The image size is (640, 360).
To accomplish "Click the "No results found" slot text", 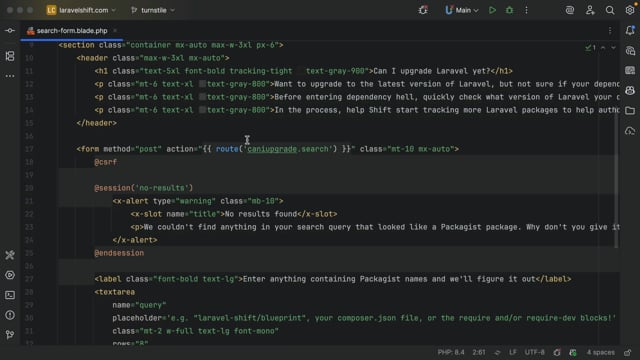I will pos(261,214).
